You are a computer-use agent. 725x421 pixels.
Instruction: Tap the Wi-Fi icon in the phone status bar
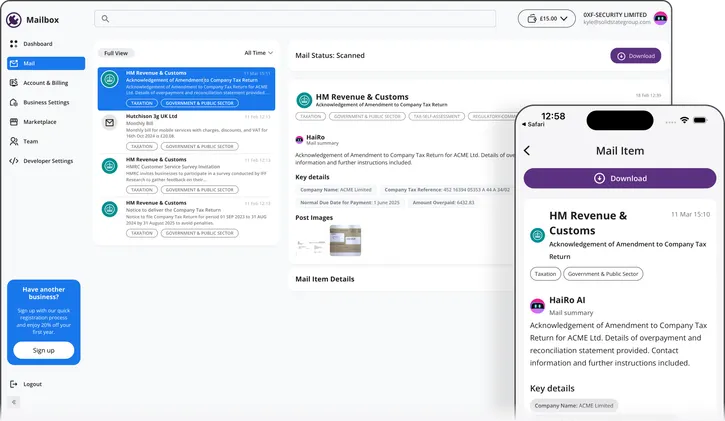(x=684, y=121)
